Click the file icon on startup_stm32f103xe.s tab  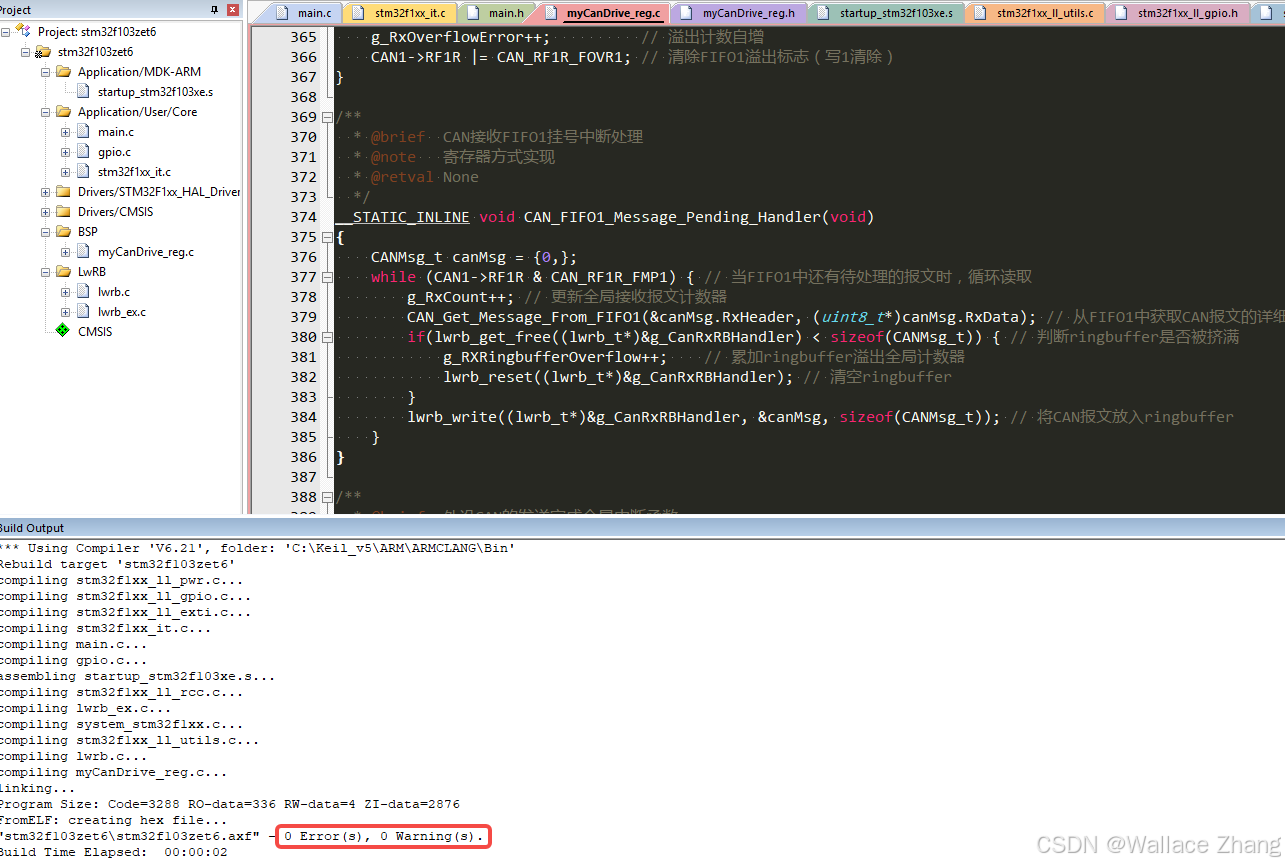coord(826,13)
